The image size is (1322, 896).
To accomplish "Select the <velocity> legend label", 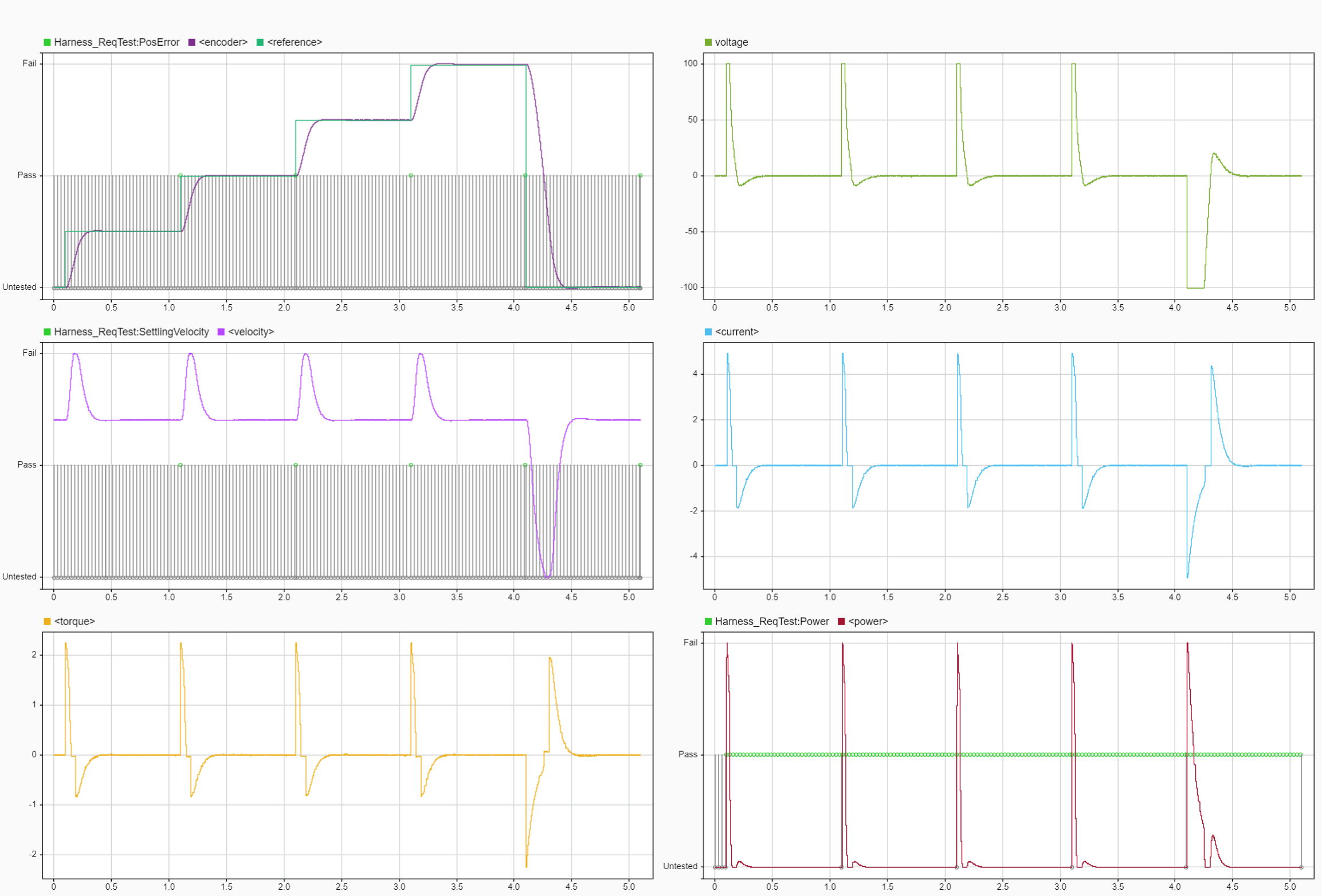I will (251, 332).
